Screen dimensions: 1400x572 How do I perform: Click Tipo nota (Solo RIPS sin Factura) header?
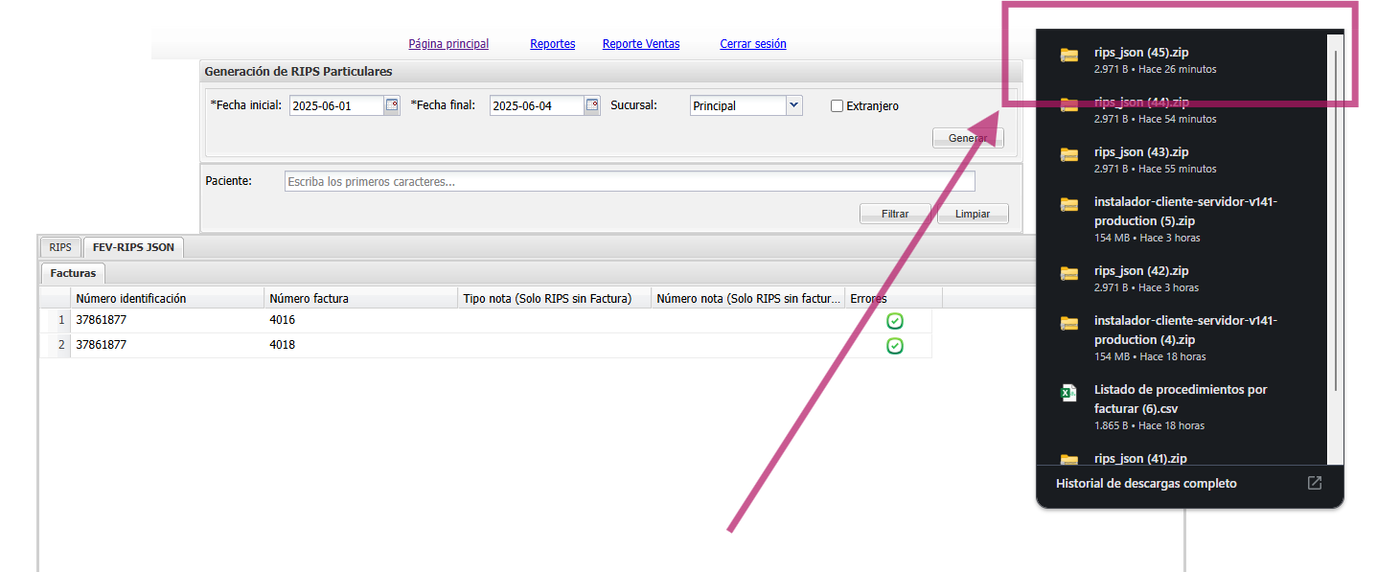[x=555, y=298]
